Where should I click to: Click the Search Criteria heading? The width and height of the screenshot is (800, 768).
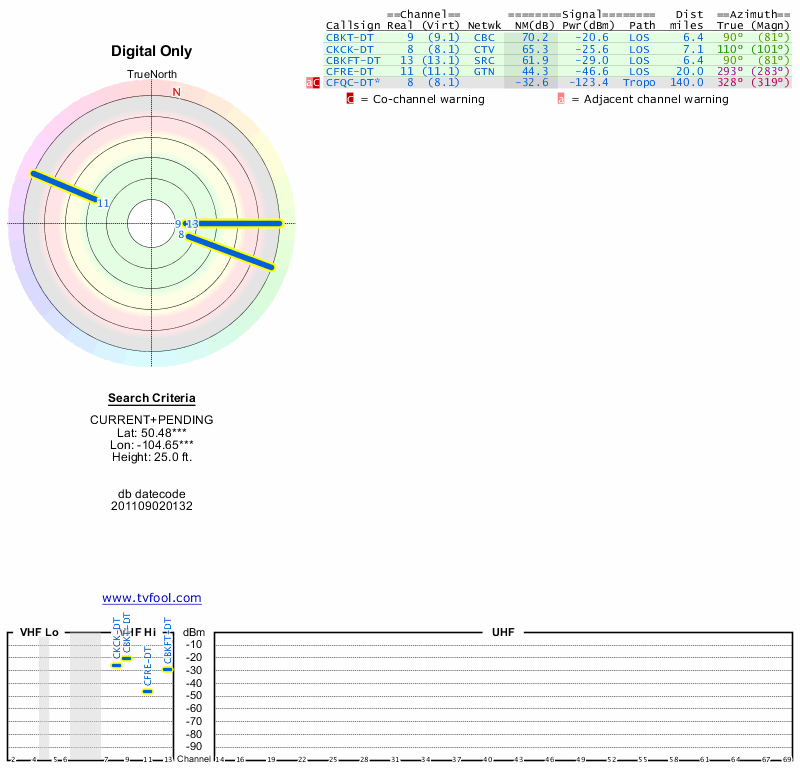tap(152, 398)
